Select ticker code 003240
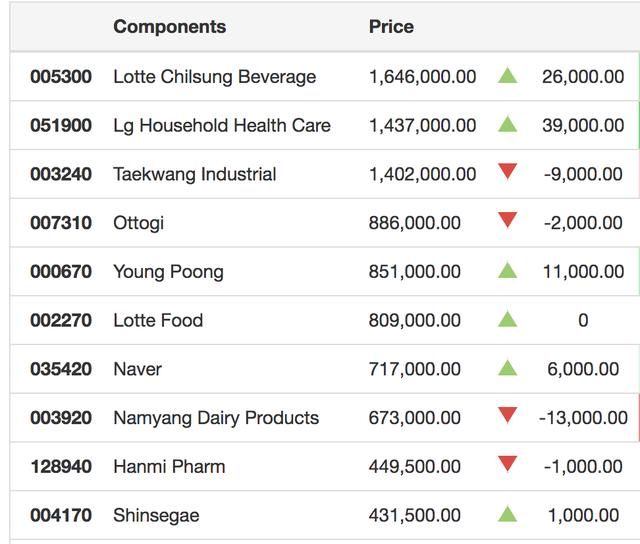 click(x=61, y=174)
